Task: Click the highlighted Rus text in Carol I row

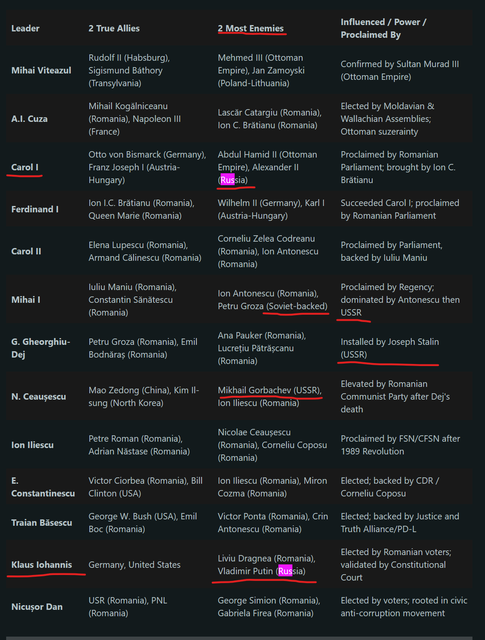Action: tap(227, 180)
